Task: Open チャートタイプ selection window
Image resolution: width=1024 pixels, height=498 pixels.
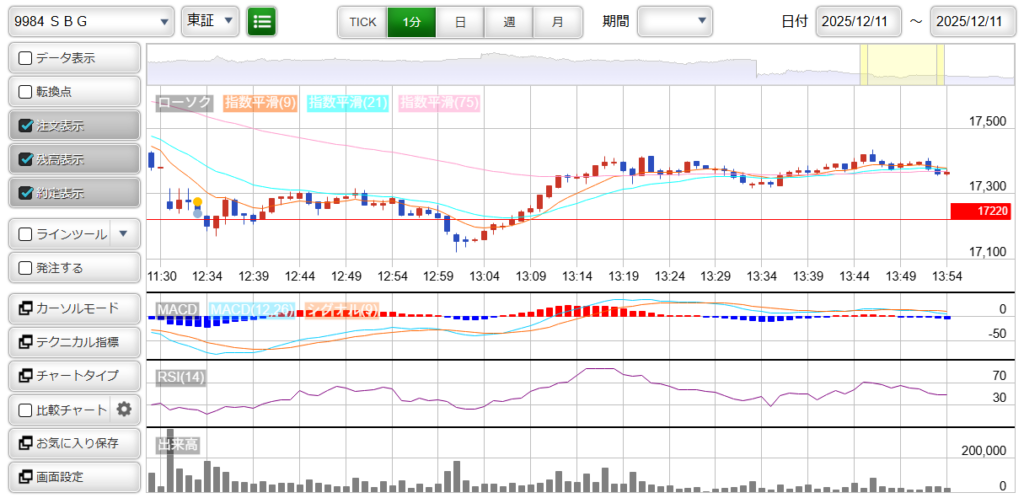Action: (73, 375)
